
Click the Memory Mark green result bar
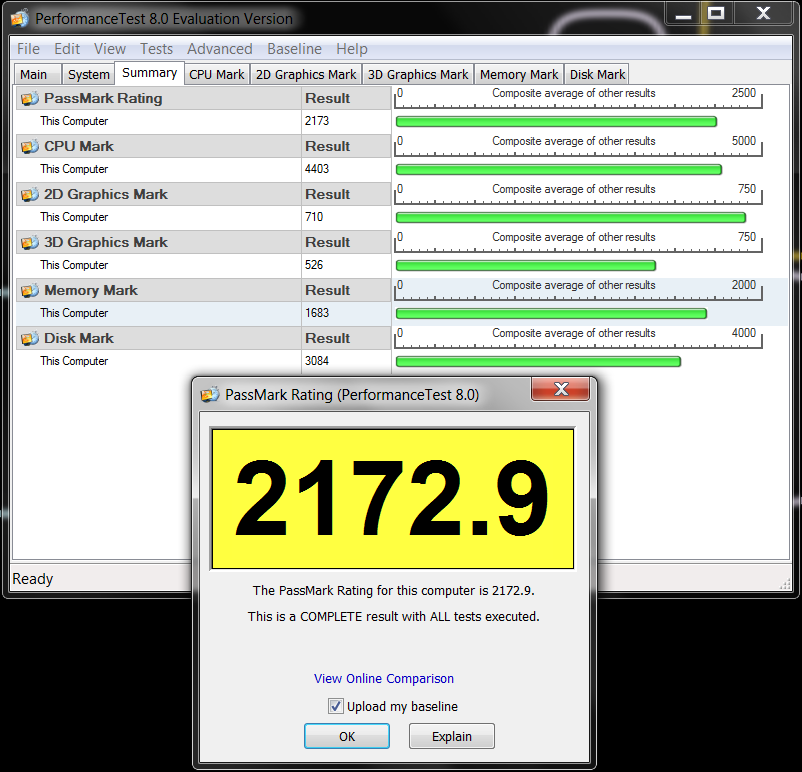(x=551, y=314)
